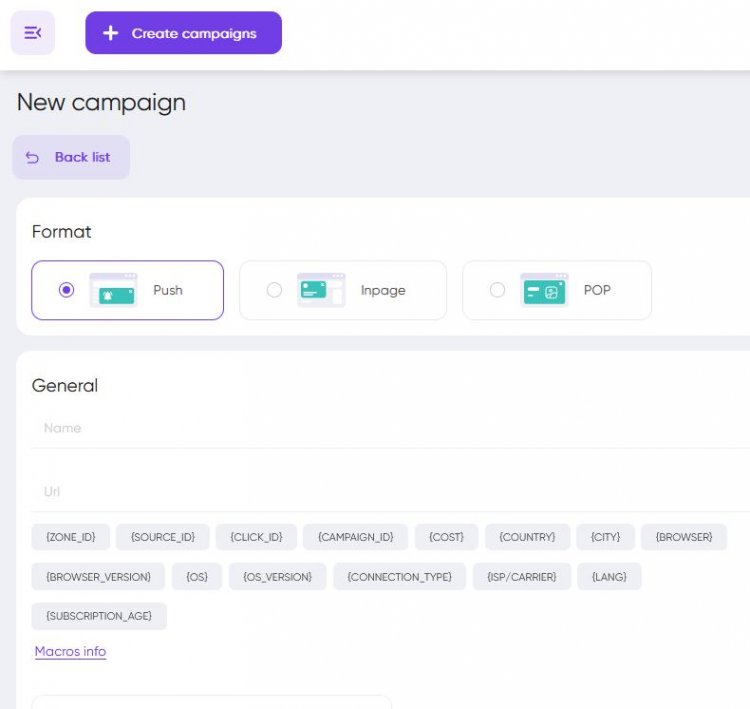Screen dimensions: 750x709
Task: Insert the {CAMPAIGN_ID} macro
Action: pos(356,537)
